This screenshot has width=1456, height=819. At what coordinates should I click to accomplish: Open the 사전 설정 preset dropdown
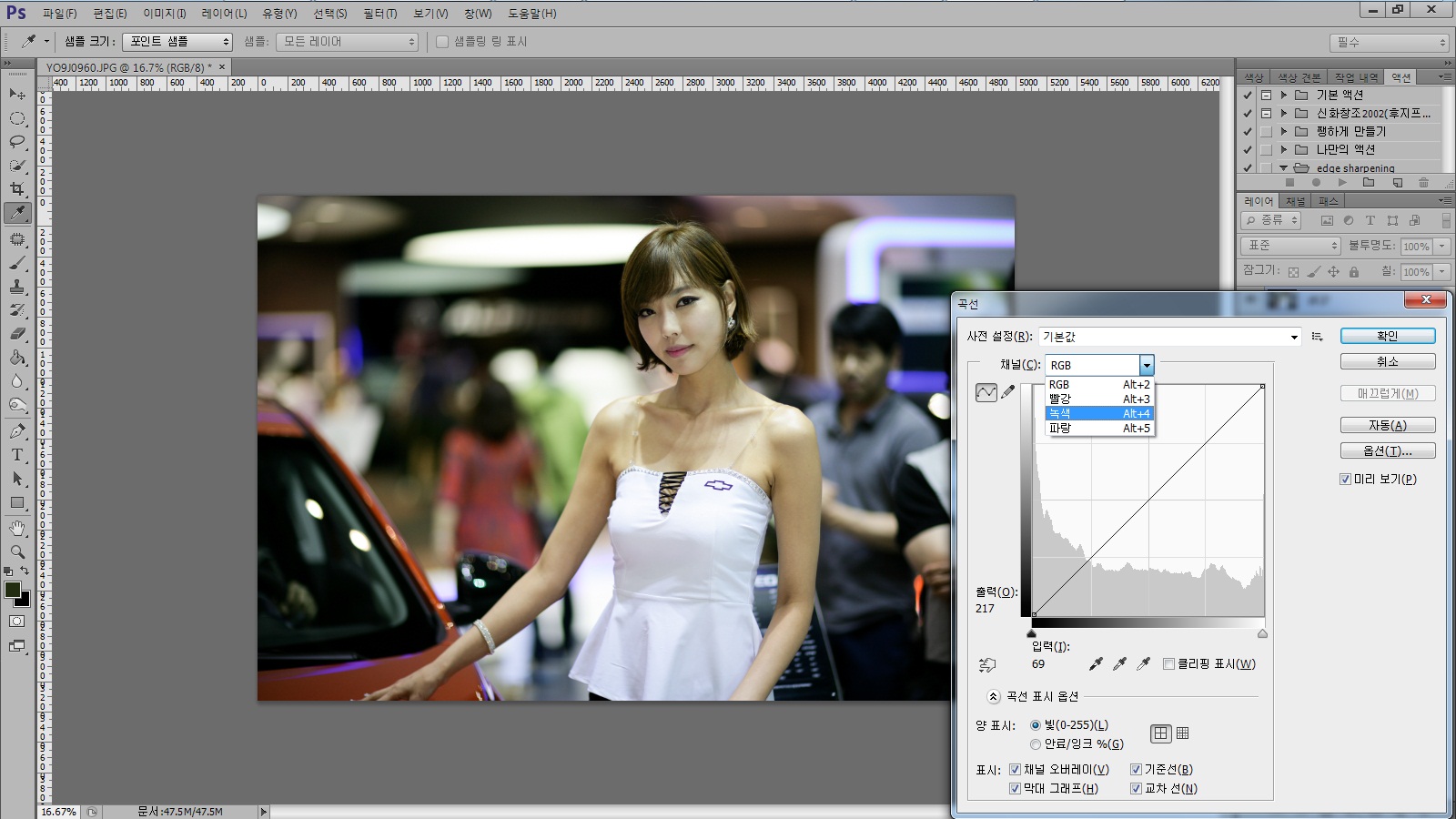click(1170, 338)
